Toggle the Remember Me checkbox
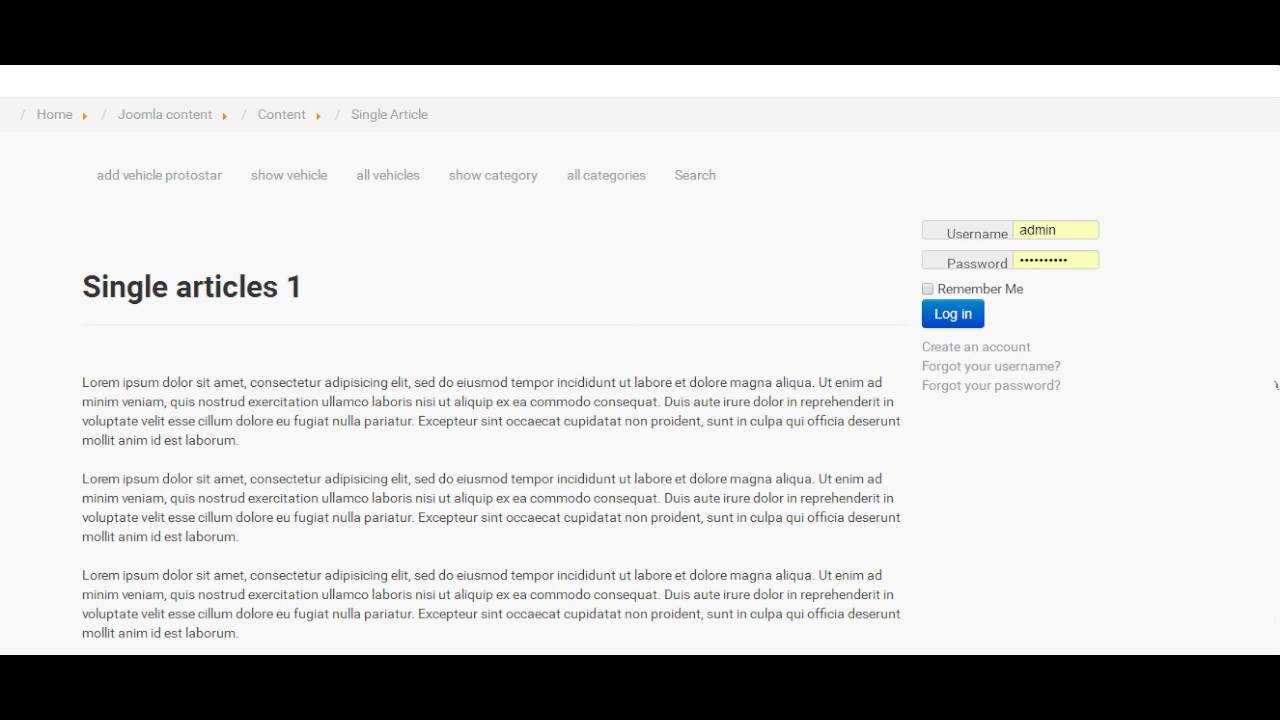 click(928, 289)
